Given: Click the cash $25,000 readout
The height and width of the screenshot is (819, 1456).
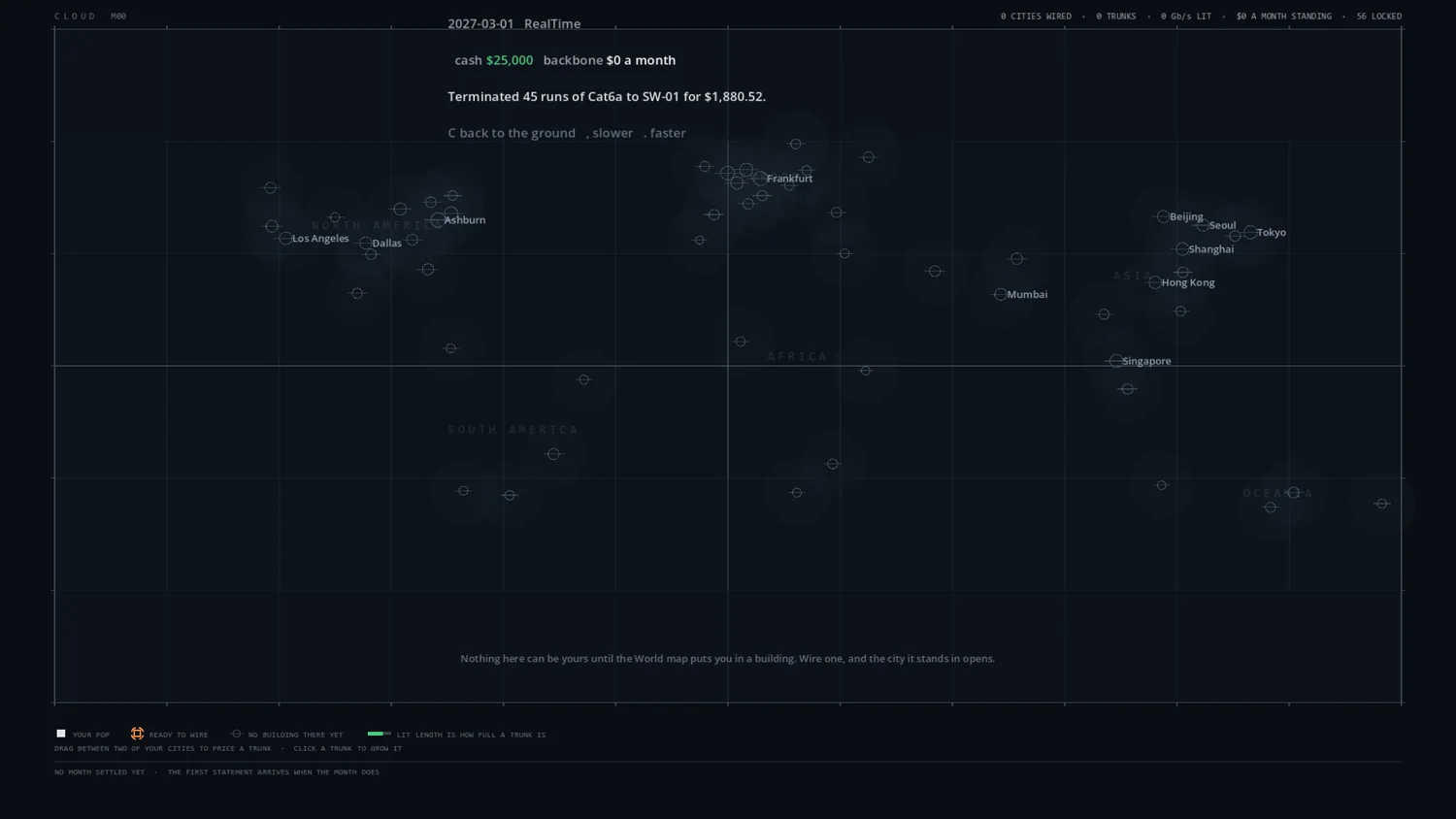Looking at the screenshot, I should coord(494,60).
